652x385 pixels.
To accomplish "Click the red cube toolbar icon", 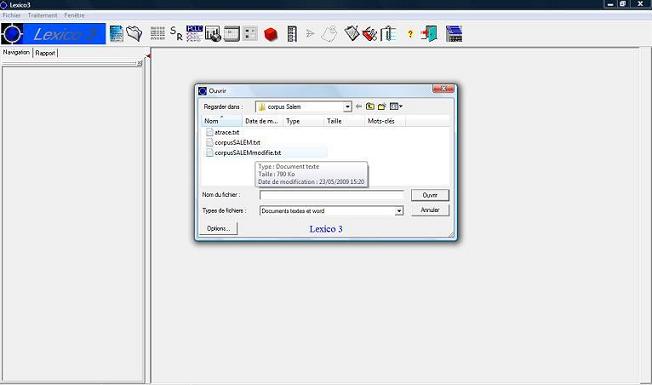I will tap(270, 34).
